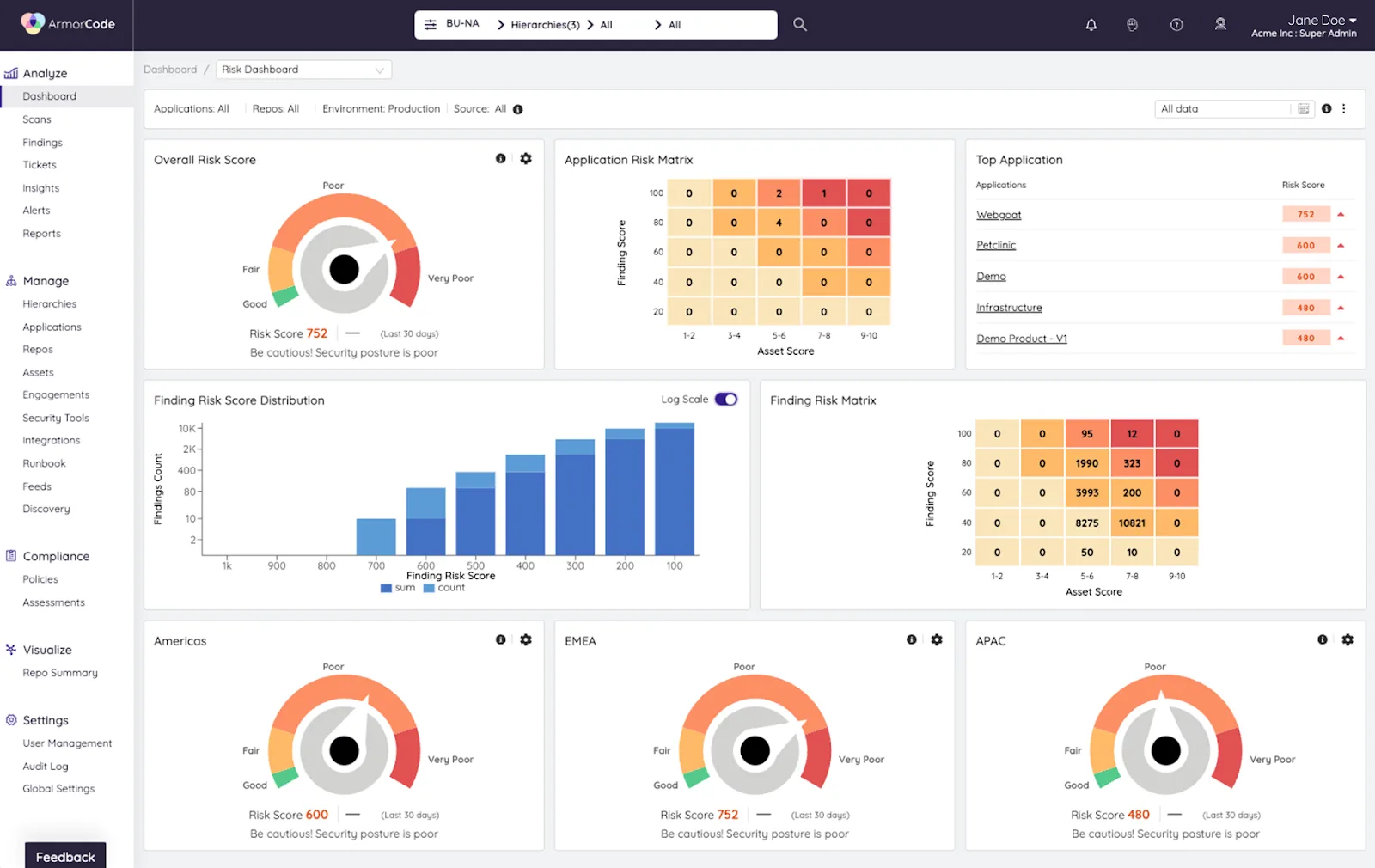The height and width of the screenshot is (868, 1375).
Task: Open the Demo Product - V1 link
Action: pyautogui.click(x=1022, y=339)
